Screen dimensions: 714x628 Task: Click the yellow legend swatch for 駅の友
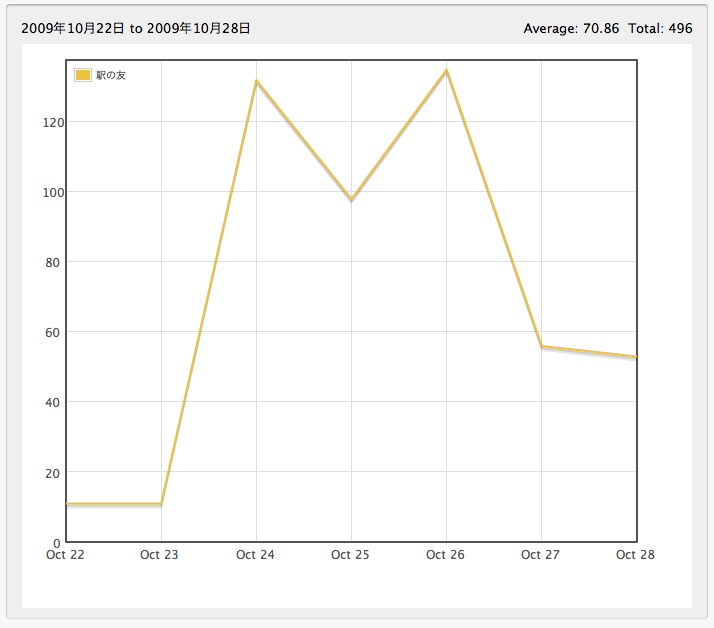[x=83, y=75]
